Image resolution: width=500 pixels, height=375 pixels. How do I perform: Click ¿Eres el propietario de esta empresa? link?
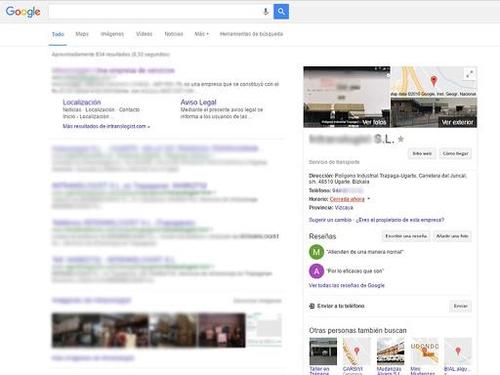coord(400,220)
